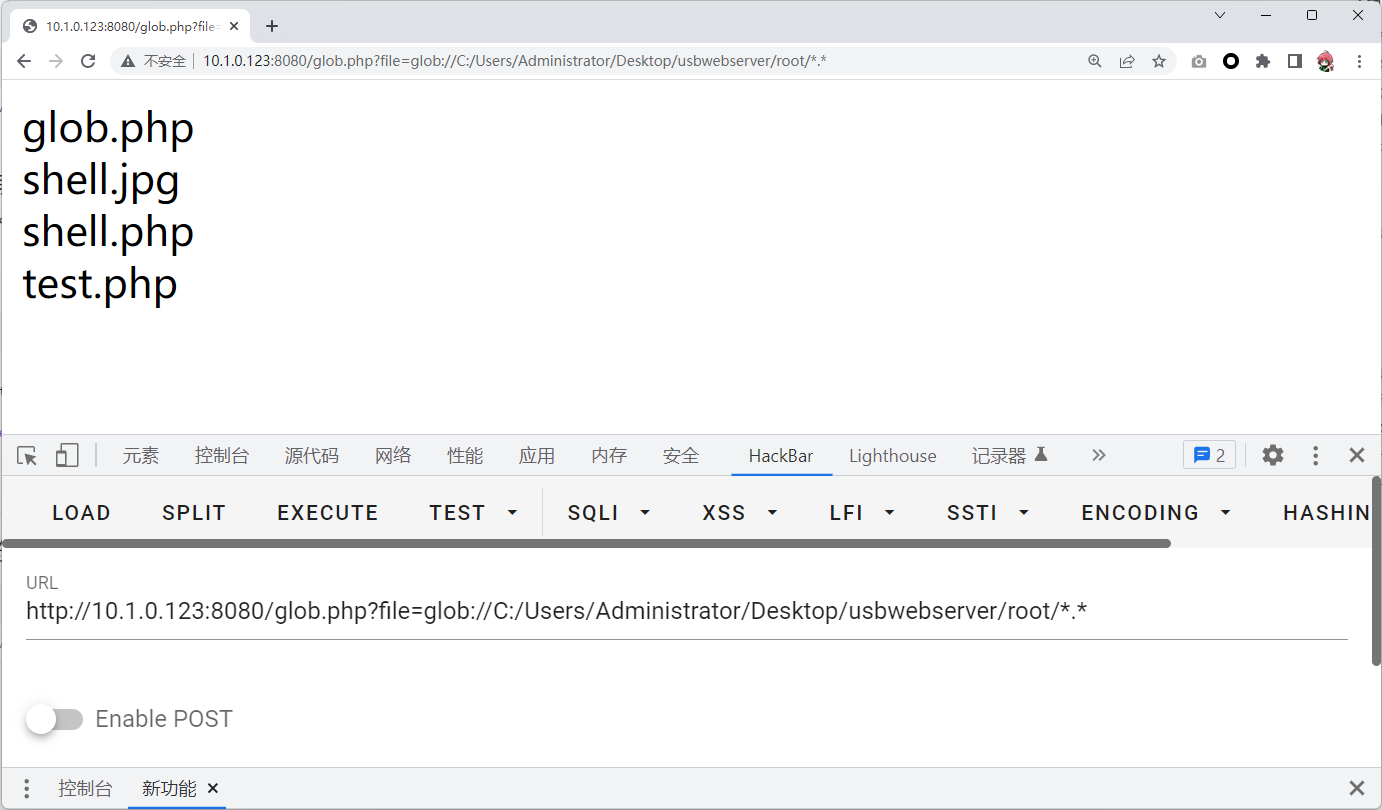Bookmark this page with star icon
Viewport: 1382px width, 810px height.
click(x=1159, y=61)
